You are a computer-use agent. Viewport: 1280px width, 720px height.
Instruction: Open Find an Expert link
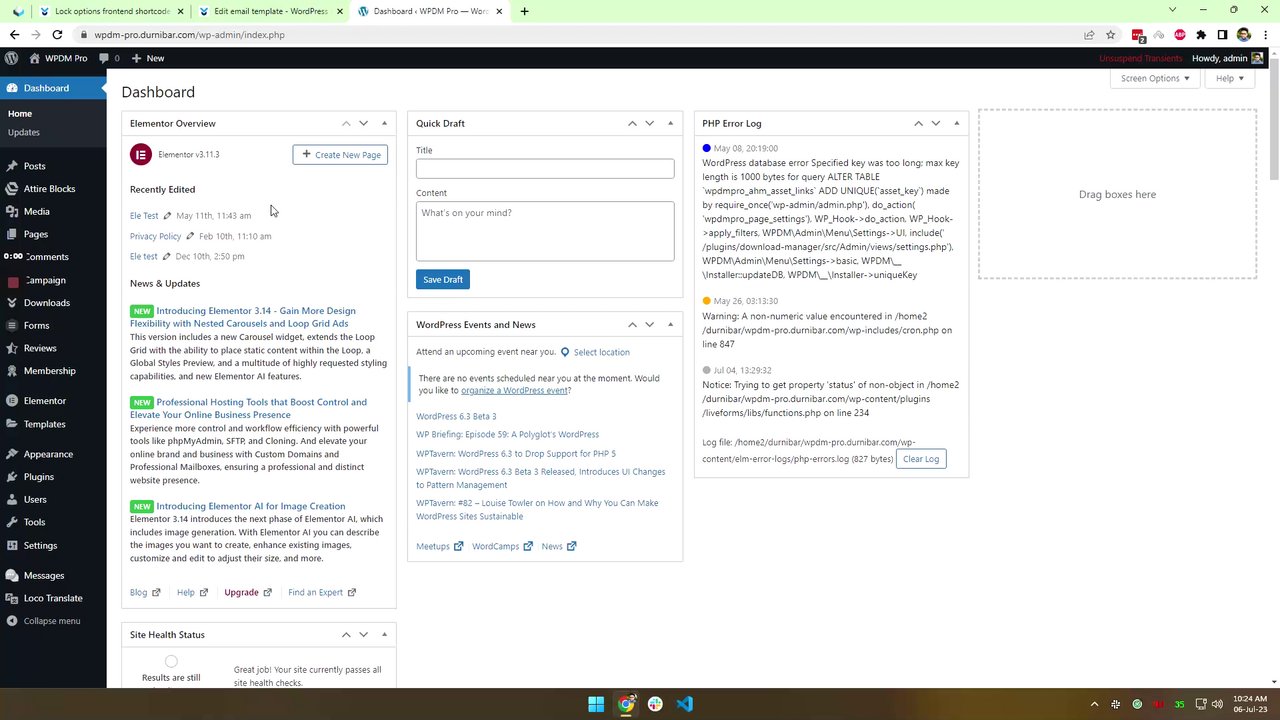[322, 592]
